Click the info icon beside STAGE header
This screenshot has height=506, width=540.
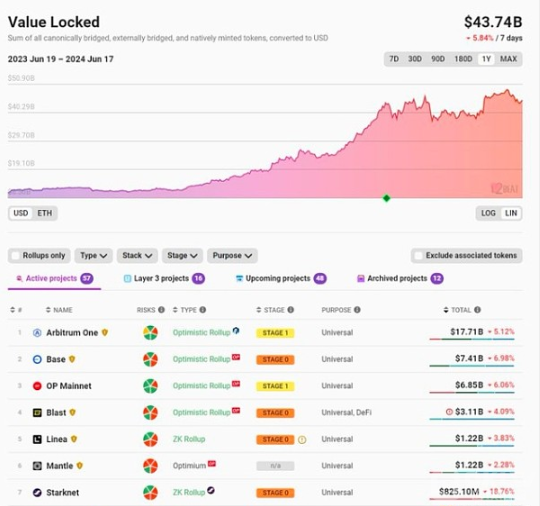(x=291, y=310)
